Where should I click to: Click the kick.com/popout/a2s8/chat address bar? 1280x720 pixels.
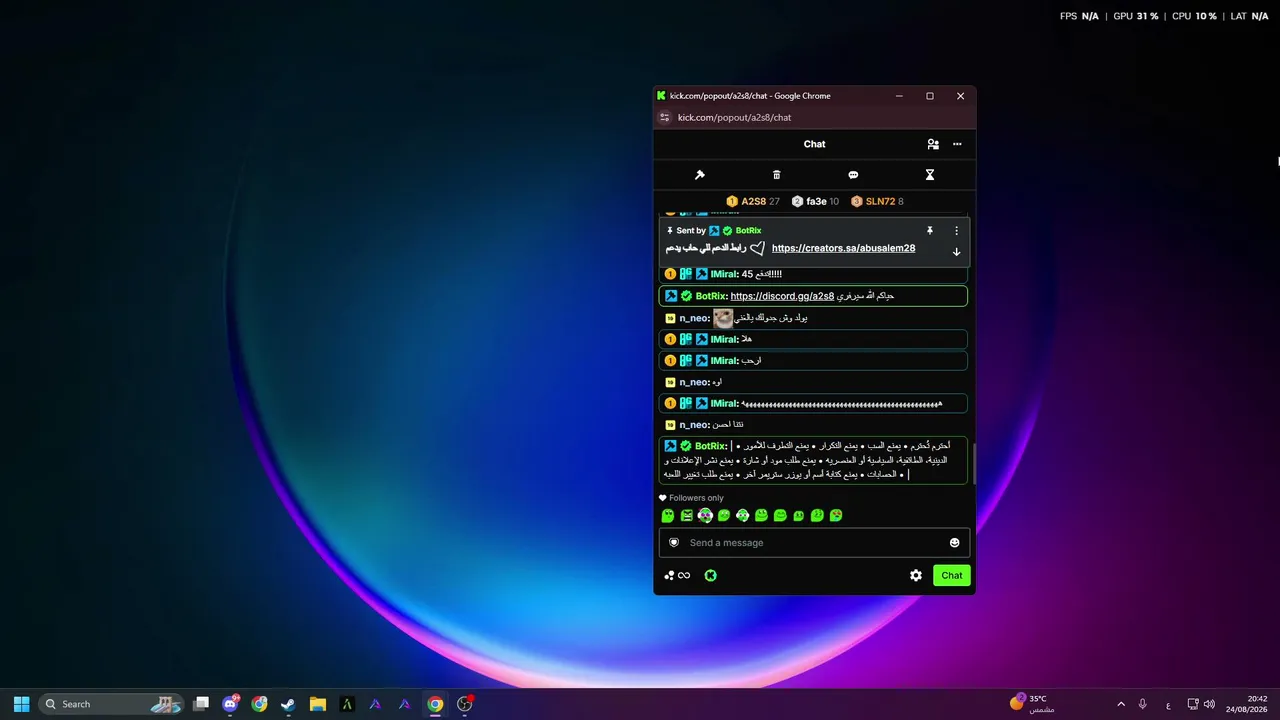[734, 117]
